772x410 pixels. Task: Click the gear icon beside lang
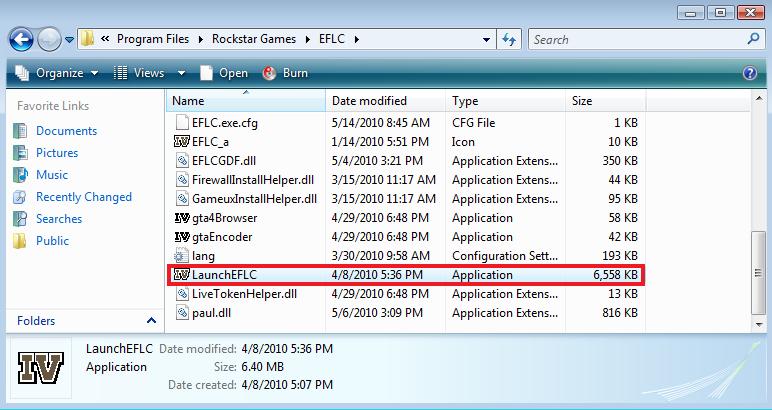tap(182, 256)
